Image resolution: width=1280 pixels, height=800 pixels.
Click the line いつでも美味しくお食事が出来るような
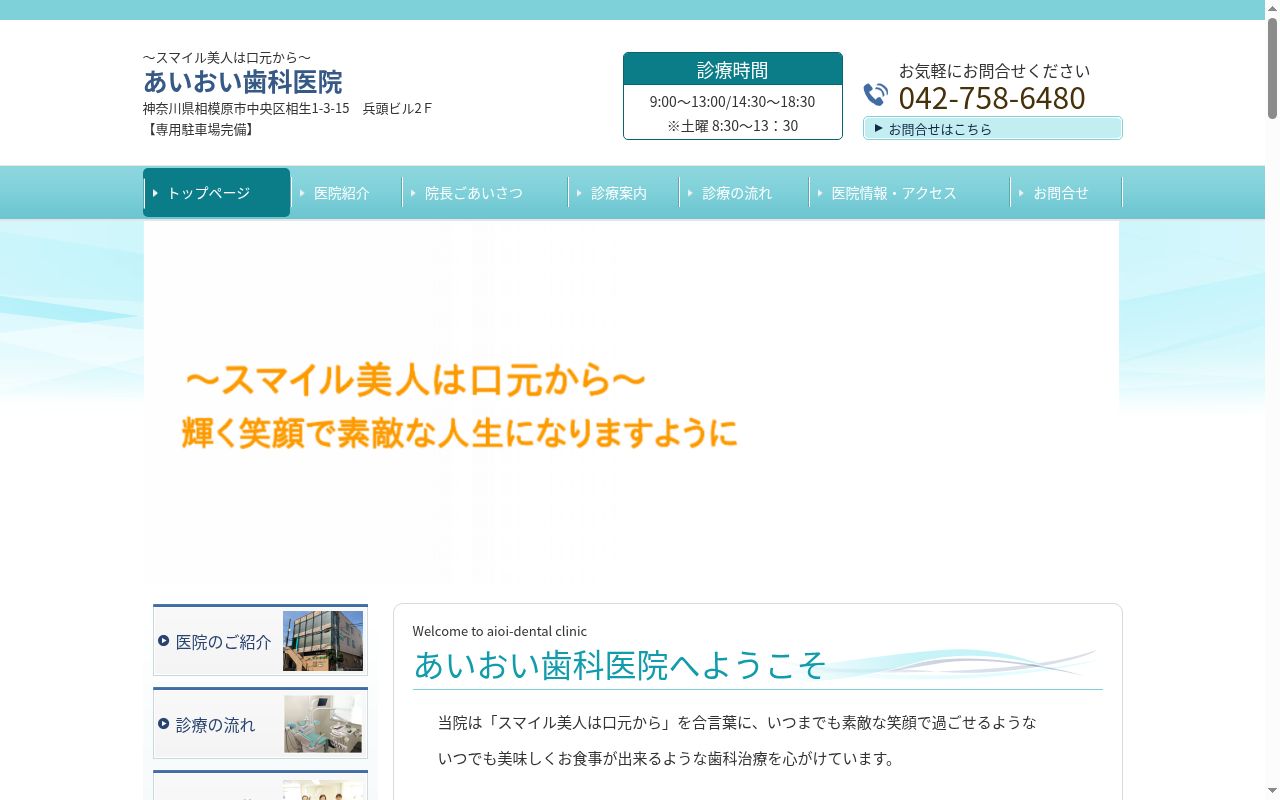point(667,759)
